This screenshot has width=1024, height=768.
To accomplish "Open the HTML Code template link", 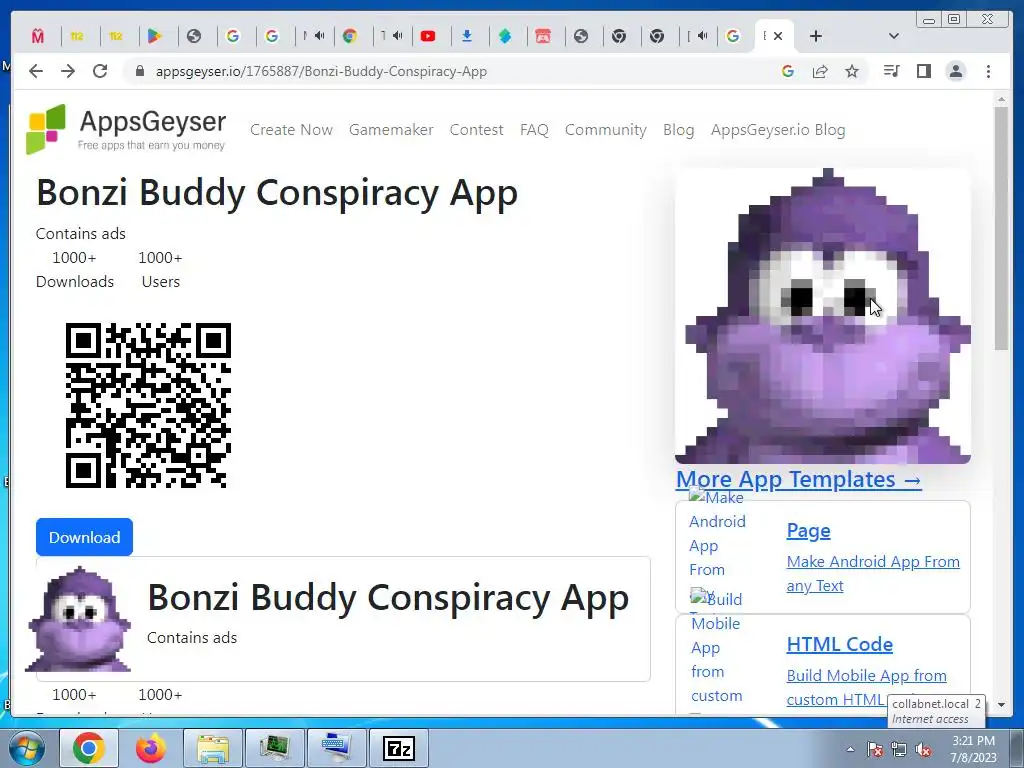I will (x=839, y=644).
